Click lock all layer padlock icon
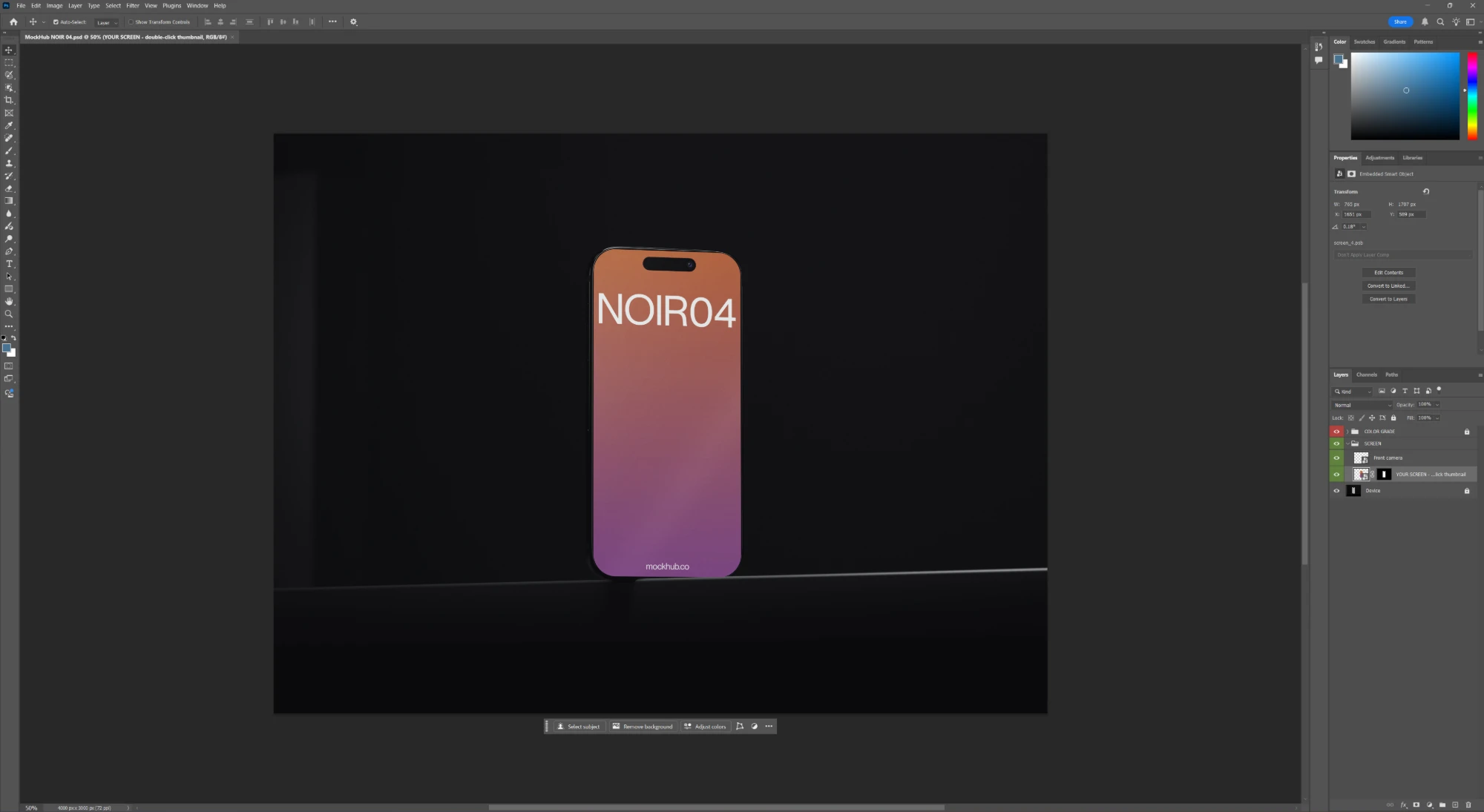This screenshot has width=1484, height=812. (x=1393, y=417)
